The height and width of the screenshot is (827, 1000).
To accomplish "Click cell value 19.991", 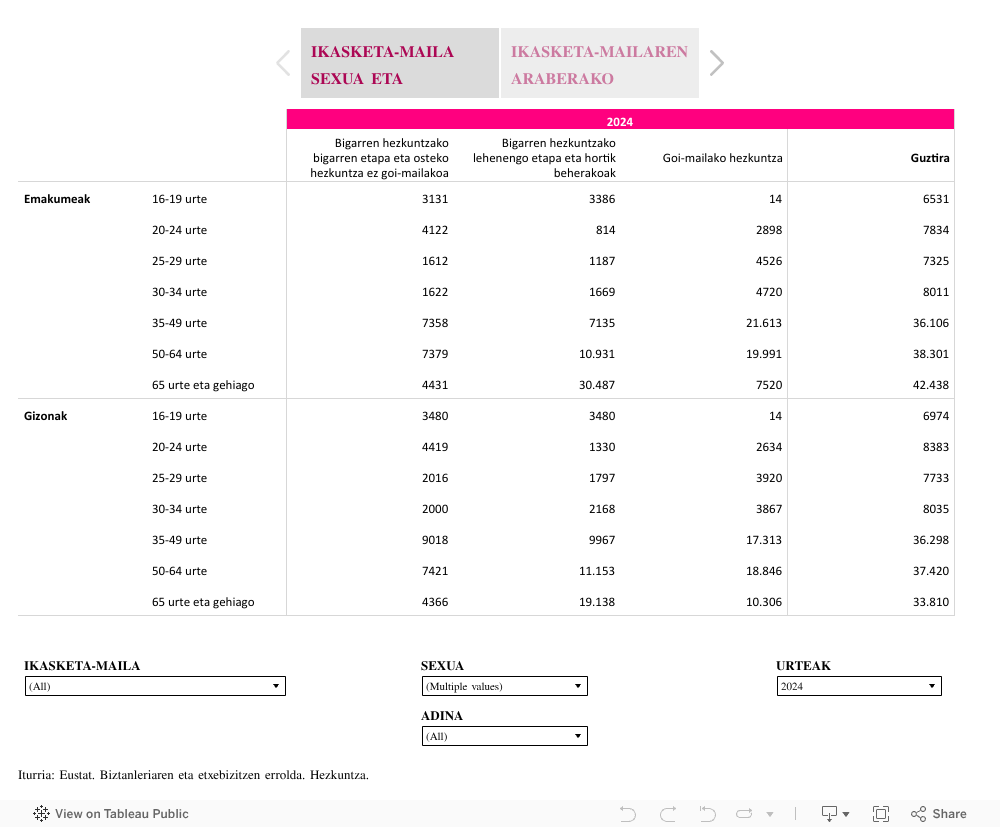I will [764, 354].
